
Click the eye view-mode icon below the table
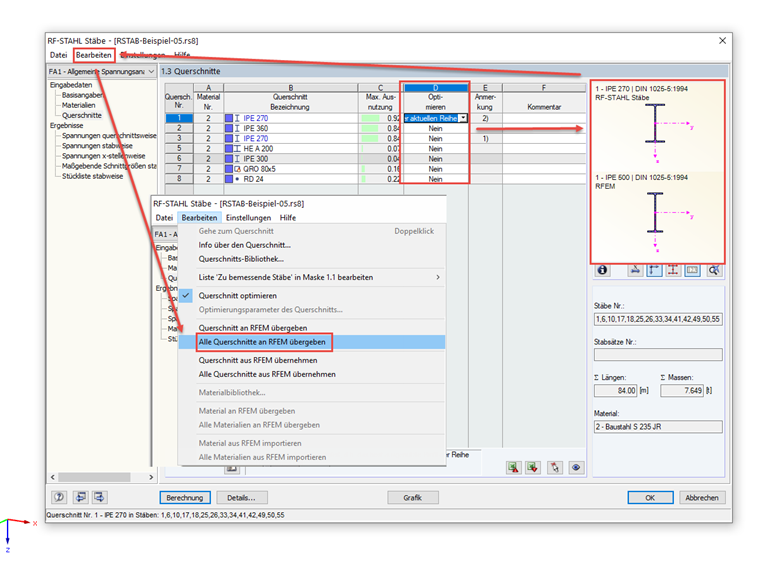pos(576,467)
